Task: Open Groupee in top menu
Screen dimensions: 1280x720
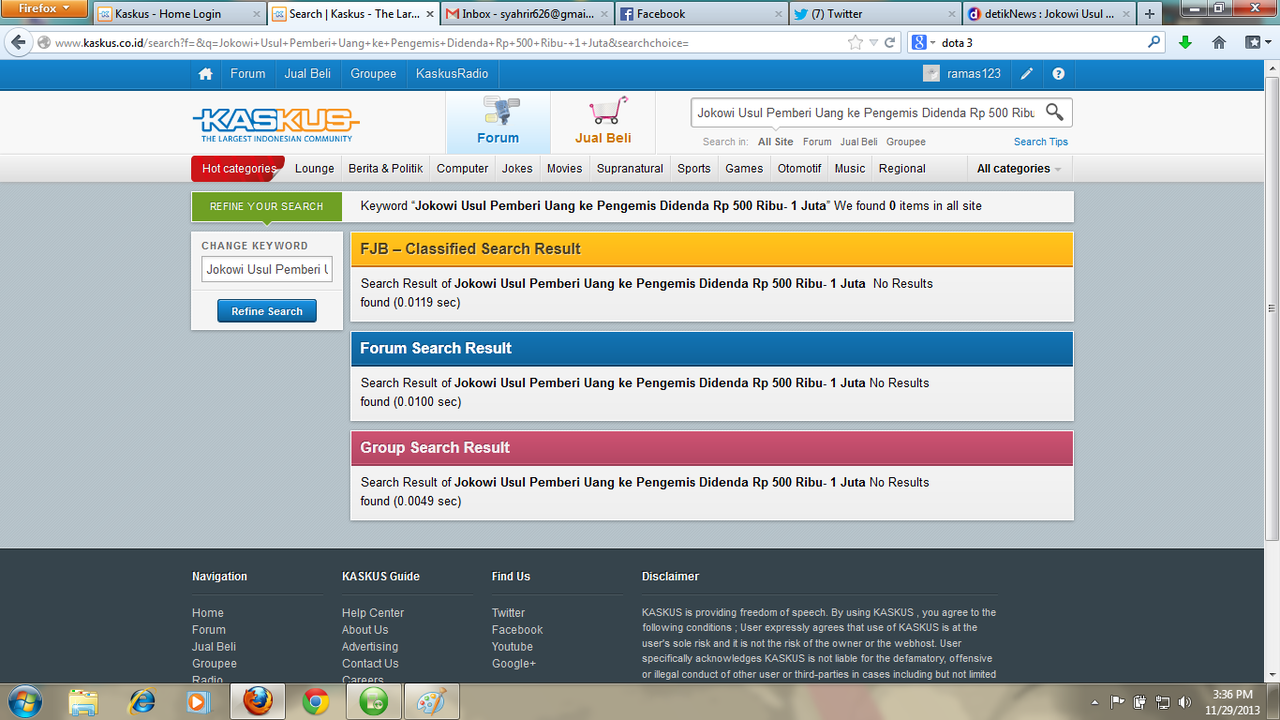Action: 373,74
